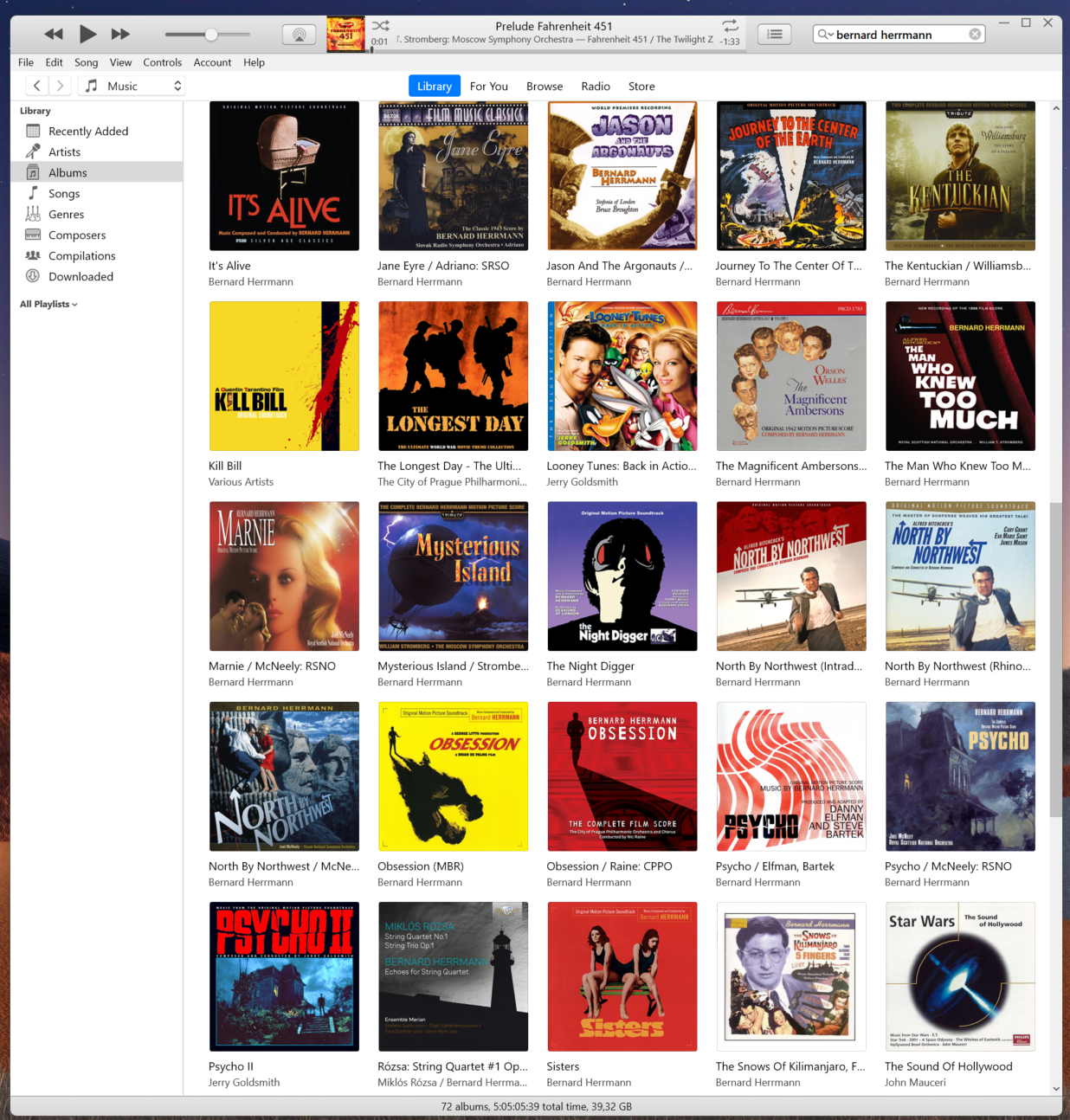Clear the search field with the X

click(x=975, y=34)
